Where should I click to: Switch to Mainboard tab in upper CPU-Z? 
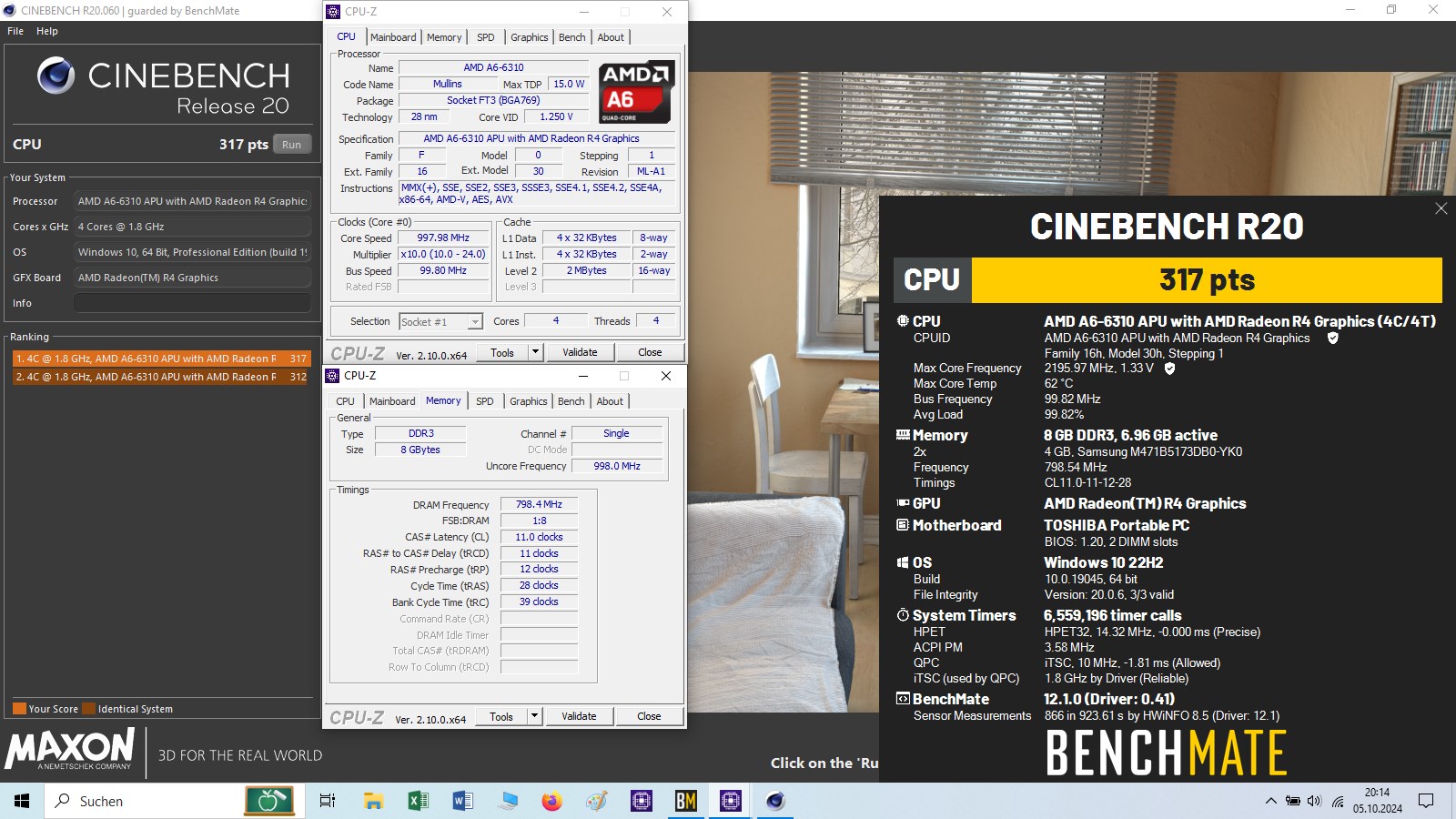tap(393, 37)
